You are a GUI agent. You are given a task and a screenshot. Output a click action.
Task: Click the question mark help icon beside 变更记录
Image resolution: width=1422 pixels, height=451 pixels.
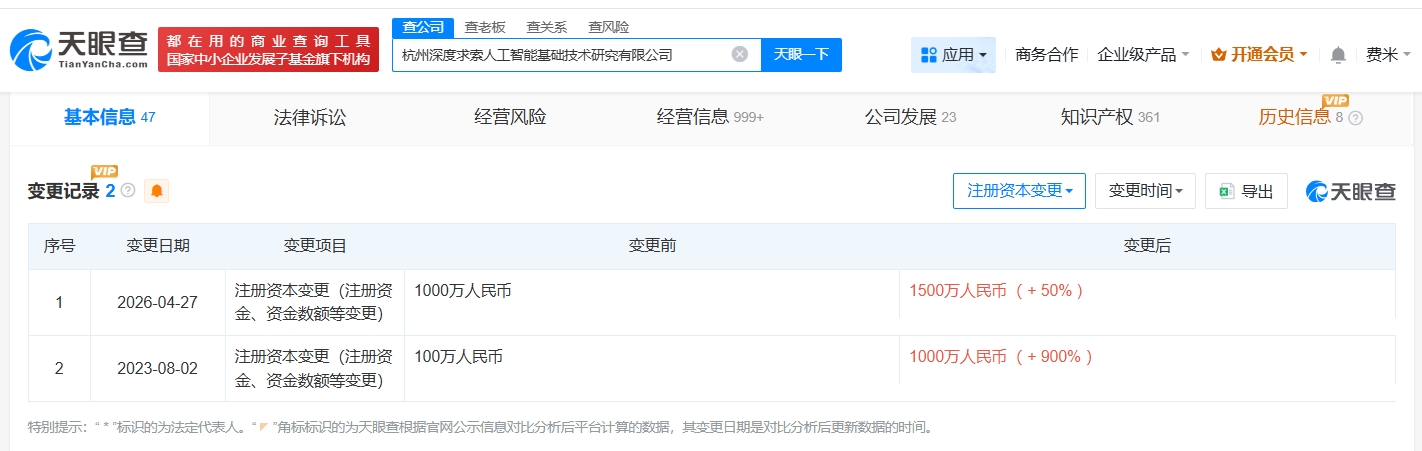pos(127,190)
